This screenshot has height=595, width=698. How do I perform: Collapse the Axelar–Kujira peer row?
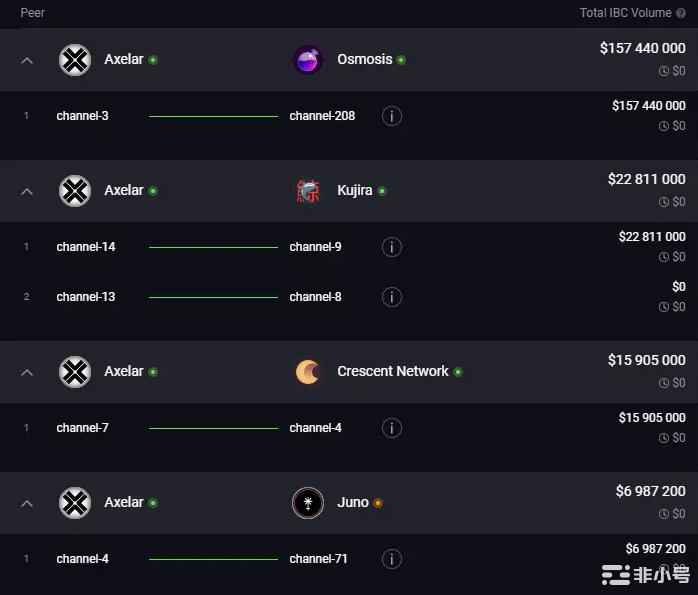[27, 191]
